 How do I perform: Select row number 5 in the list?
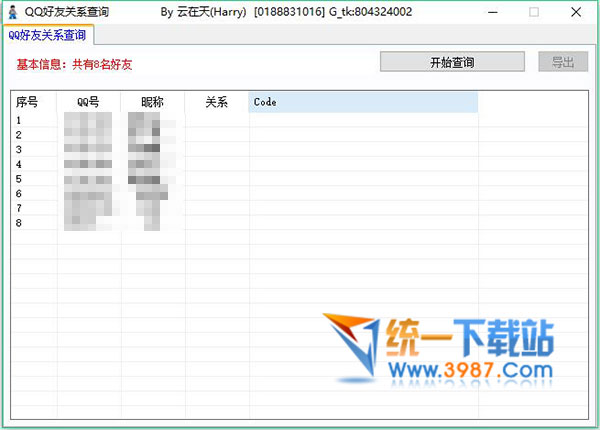tap(300, 179)
